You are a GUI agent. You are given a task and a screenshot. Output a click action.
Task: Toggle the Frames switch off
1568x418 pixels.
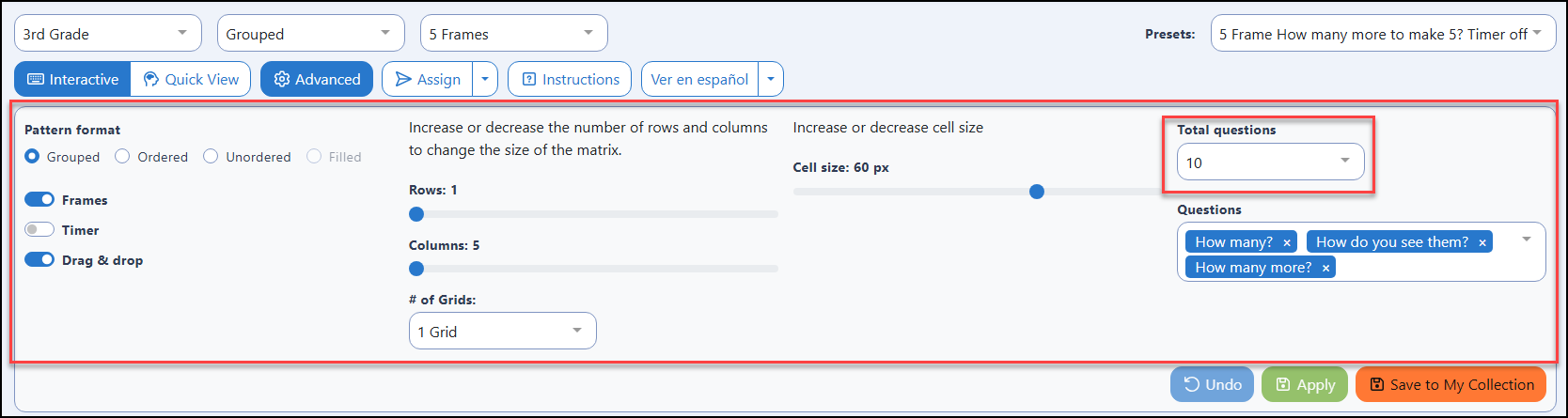tap(39, 199)
